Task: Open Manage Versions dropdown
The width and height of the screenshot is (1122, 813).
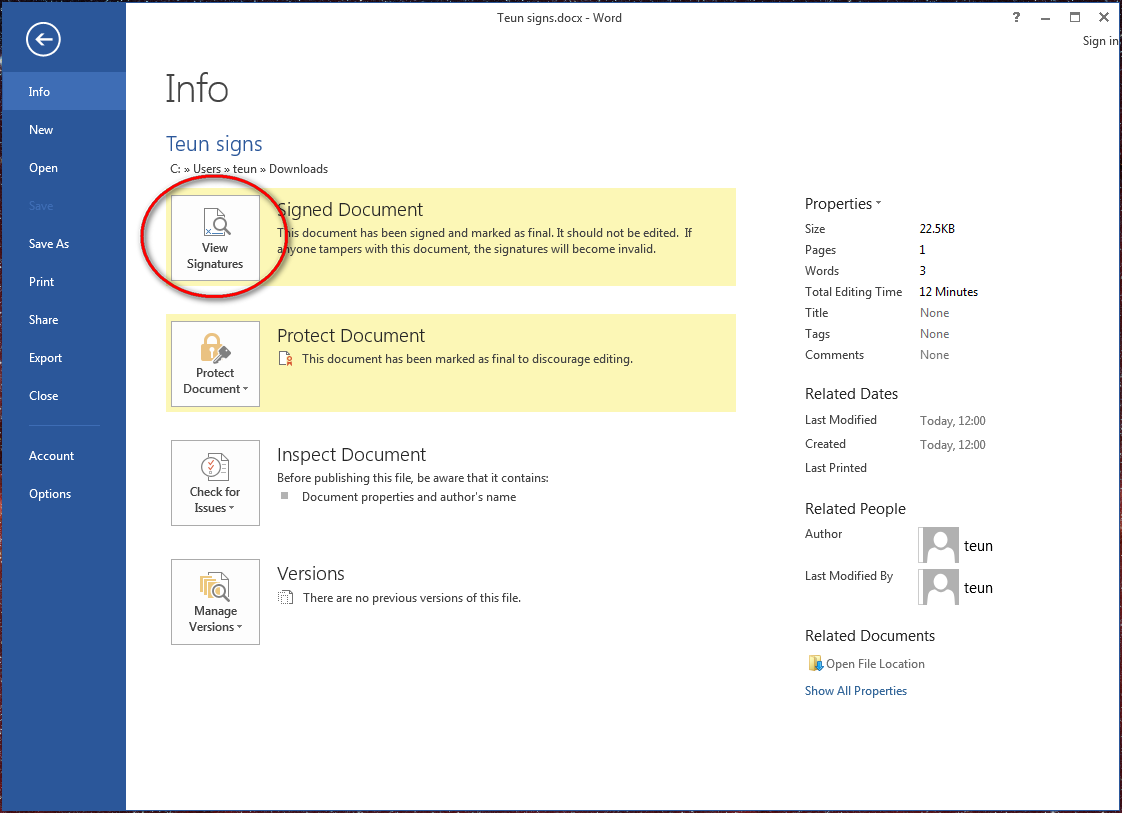Action: pos(215,602)
